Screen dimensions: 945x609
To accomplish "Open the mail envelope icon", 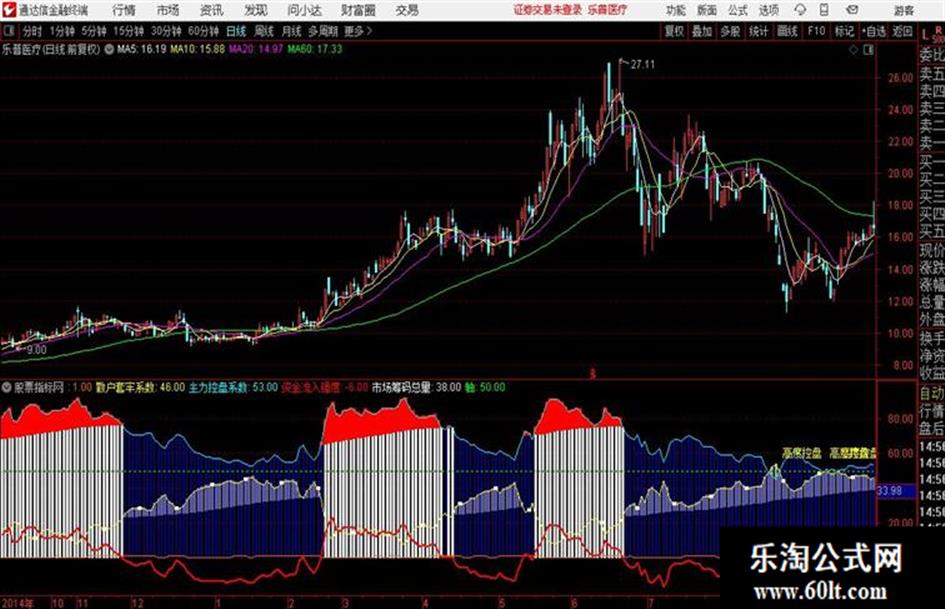I will (852, 10).
